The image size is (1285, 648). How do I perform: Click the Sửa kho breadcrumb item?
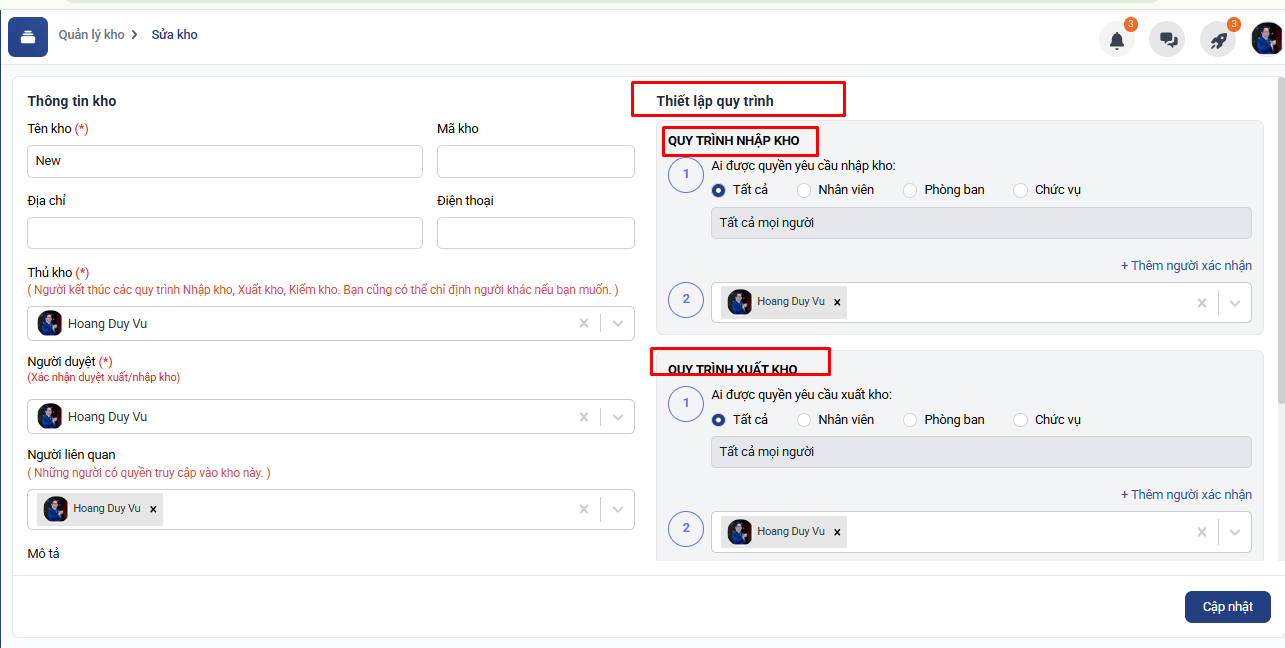pyautogui.click(x=175, y=35)
